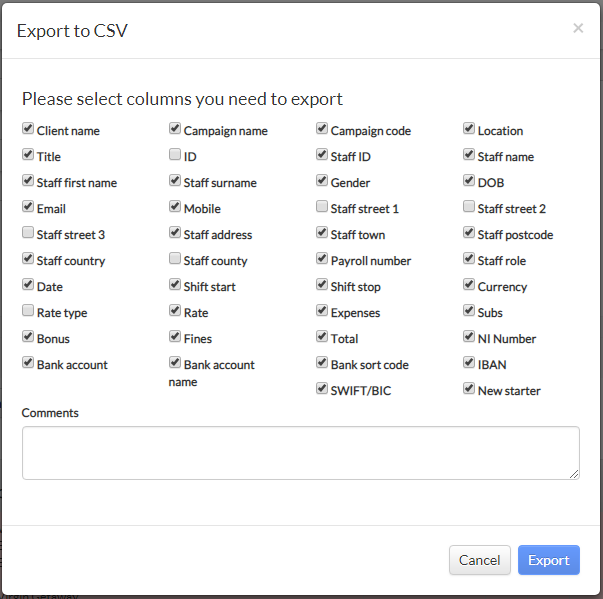The image size is (603, 599).
Task: Enable the ID column checkbox
Action: [175, 154]
